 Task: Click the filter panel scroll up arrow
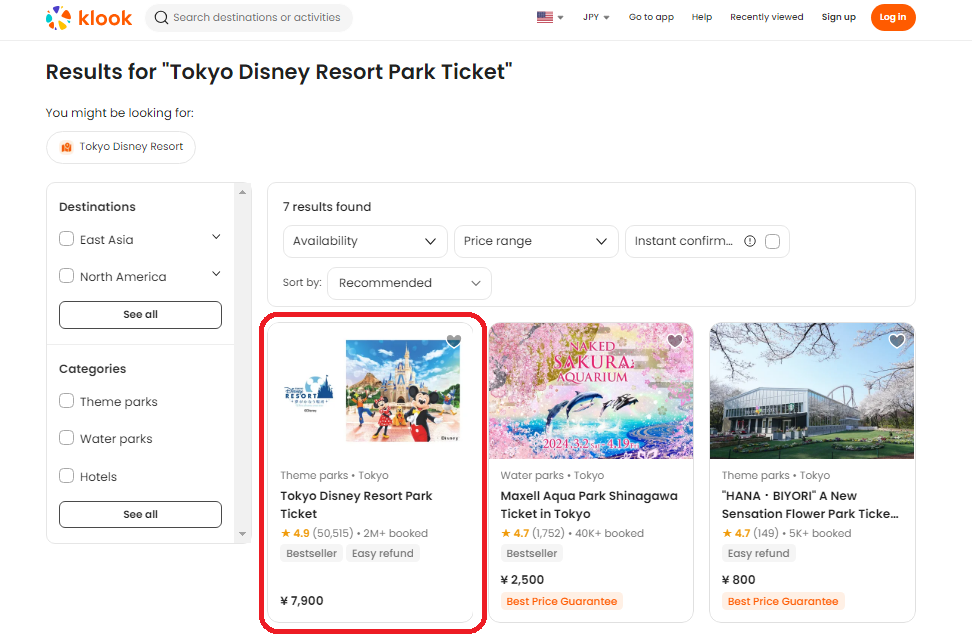242,192
